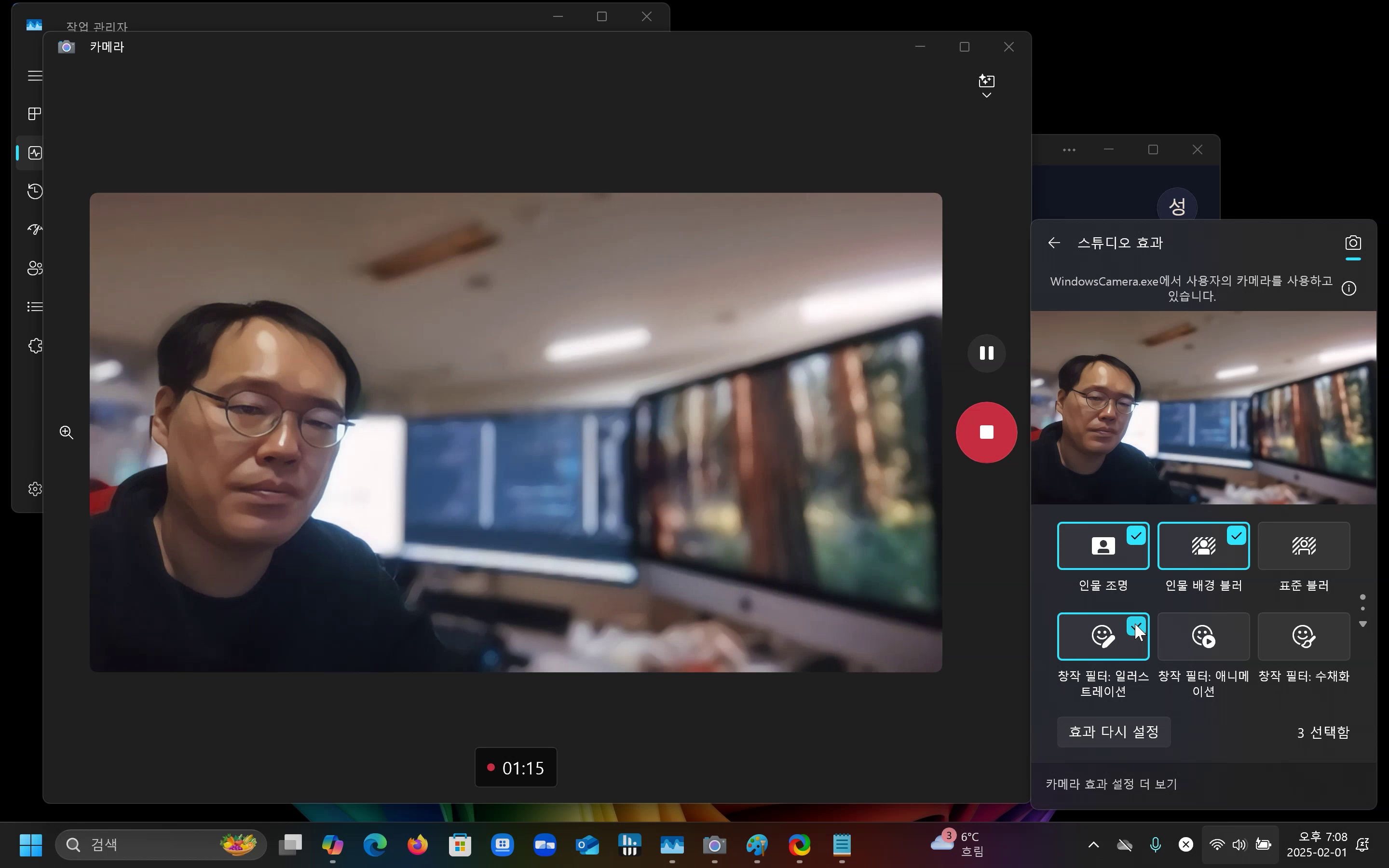Open 카메라 효과 설정 더 보기 link

(1111, 784)
